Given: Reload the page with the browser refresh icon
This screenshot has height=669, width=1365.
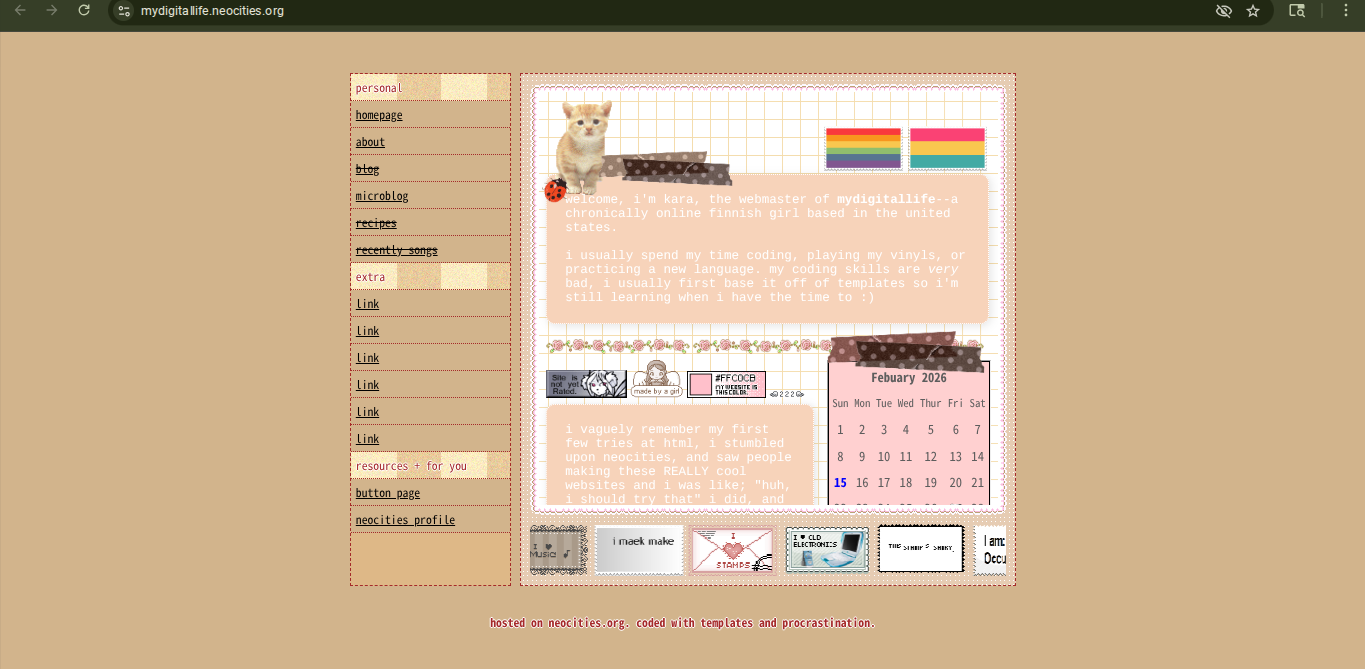Looking at the screenshot, I should point(84,11).
